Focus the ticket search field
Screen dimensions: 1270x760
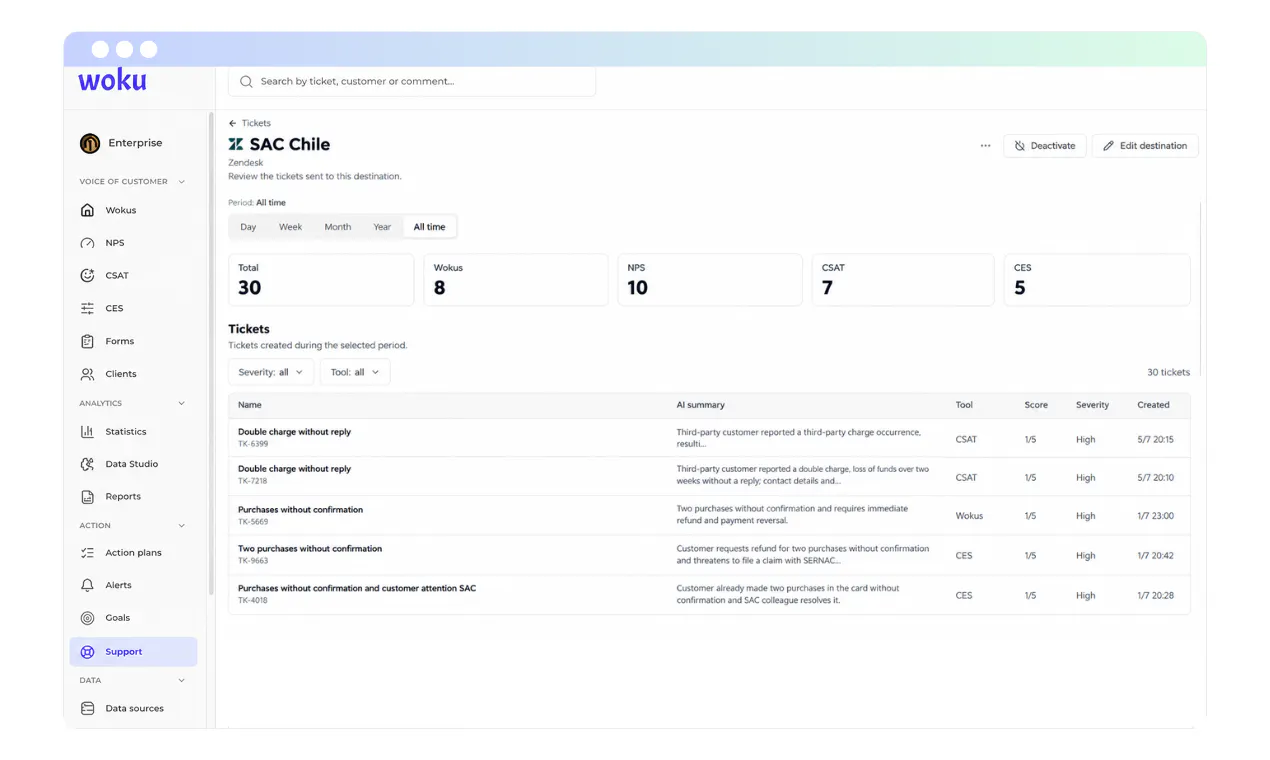[x=412, y=82]
